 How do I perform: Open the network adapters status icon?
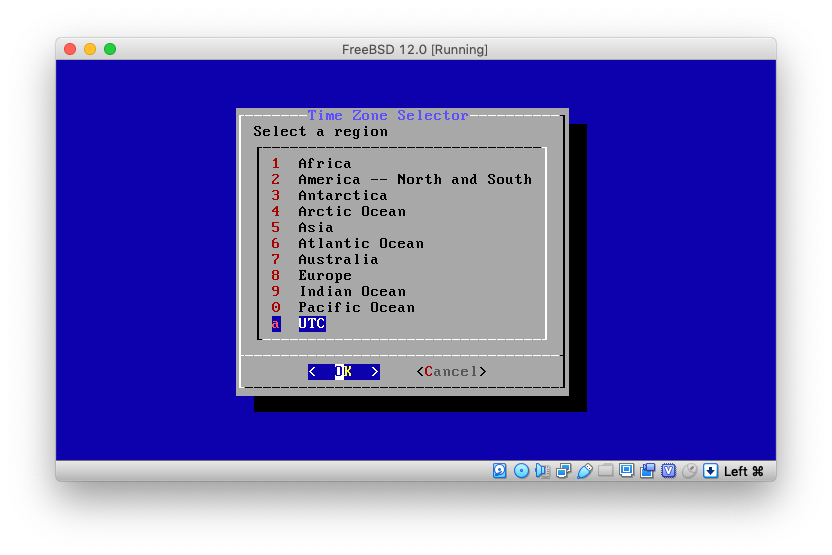(x=564, y=471)
